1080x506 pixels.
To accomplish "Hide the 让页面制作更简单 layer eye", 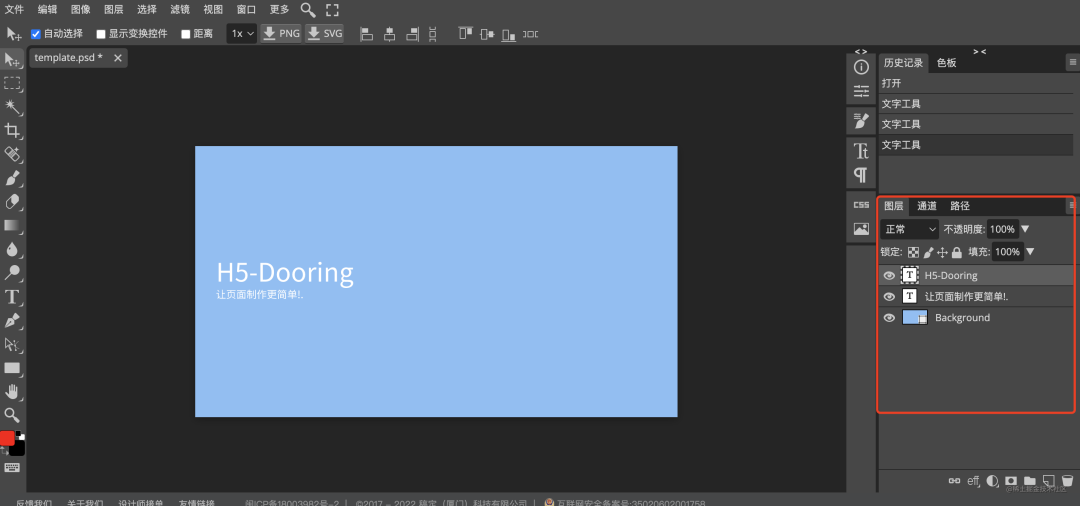I will pos(889,297).
